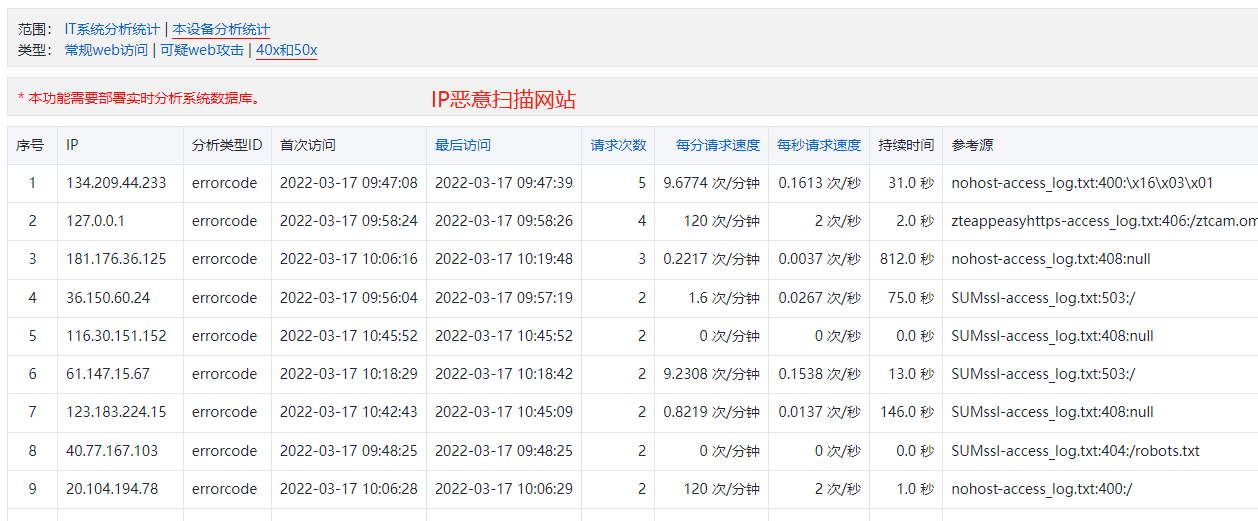Sort by the IP column header
The height and width of the screenshot is (521, 1258).
pos(72,145)
